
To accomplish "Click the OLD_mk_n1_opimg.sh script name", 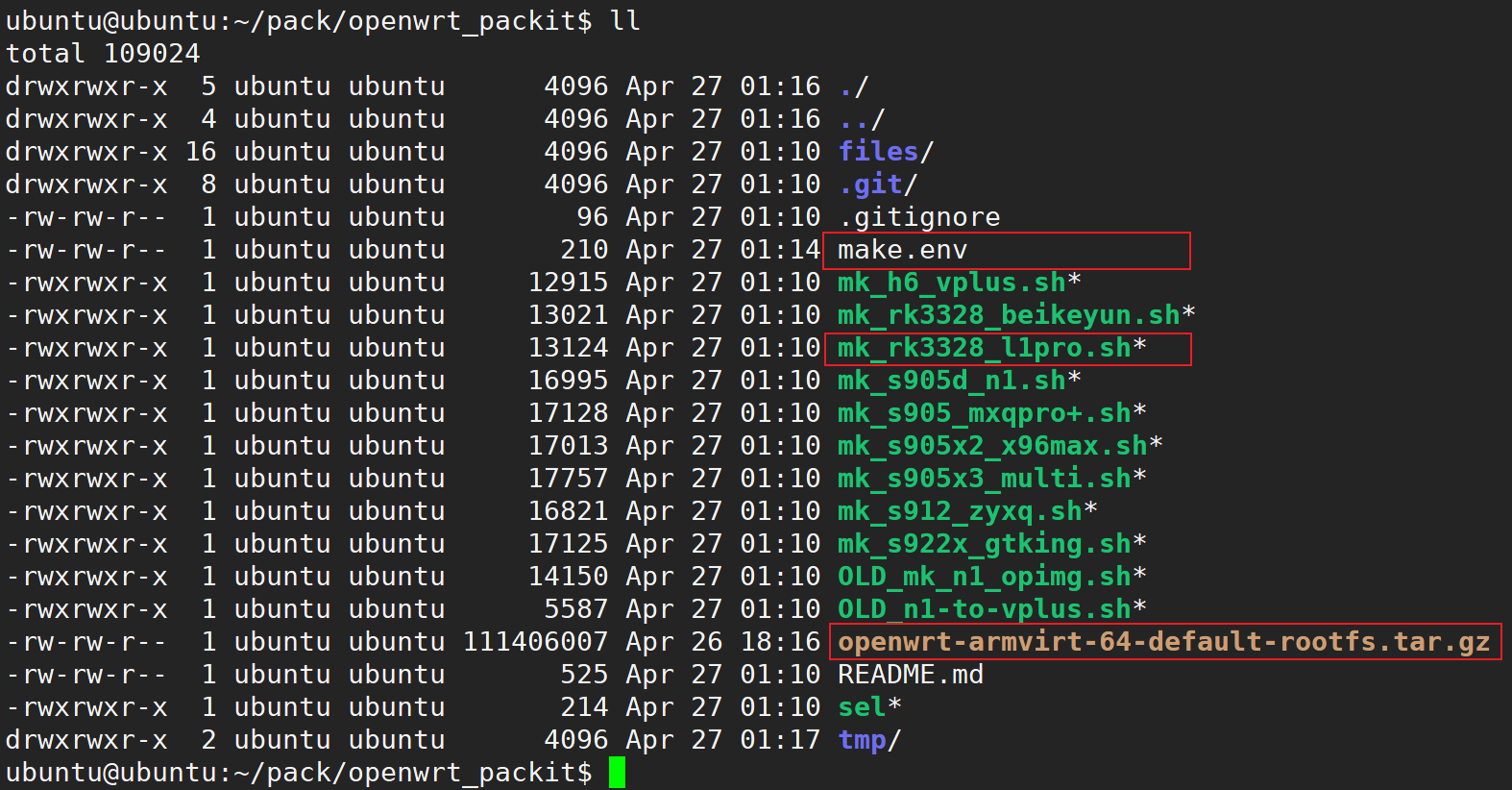I will (x=984, y=577).
